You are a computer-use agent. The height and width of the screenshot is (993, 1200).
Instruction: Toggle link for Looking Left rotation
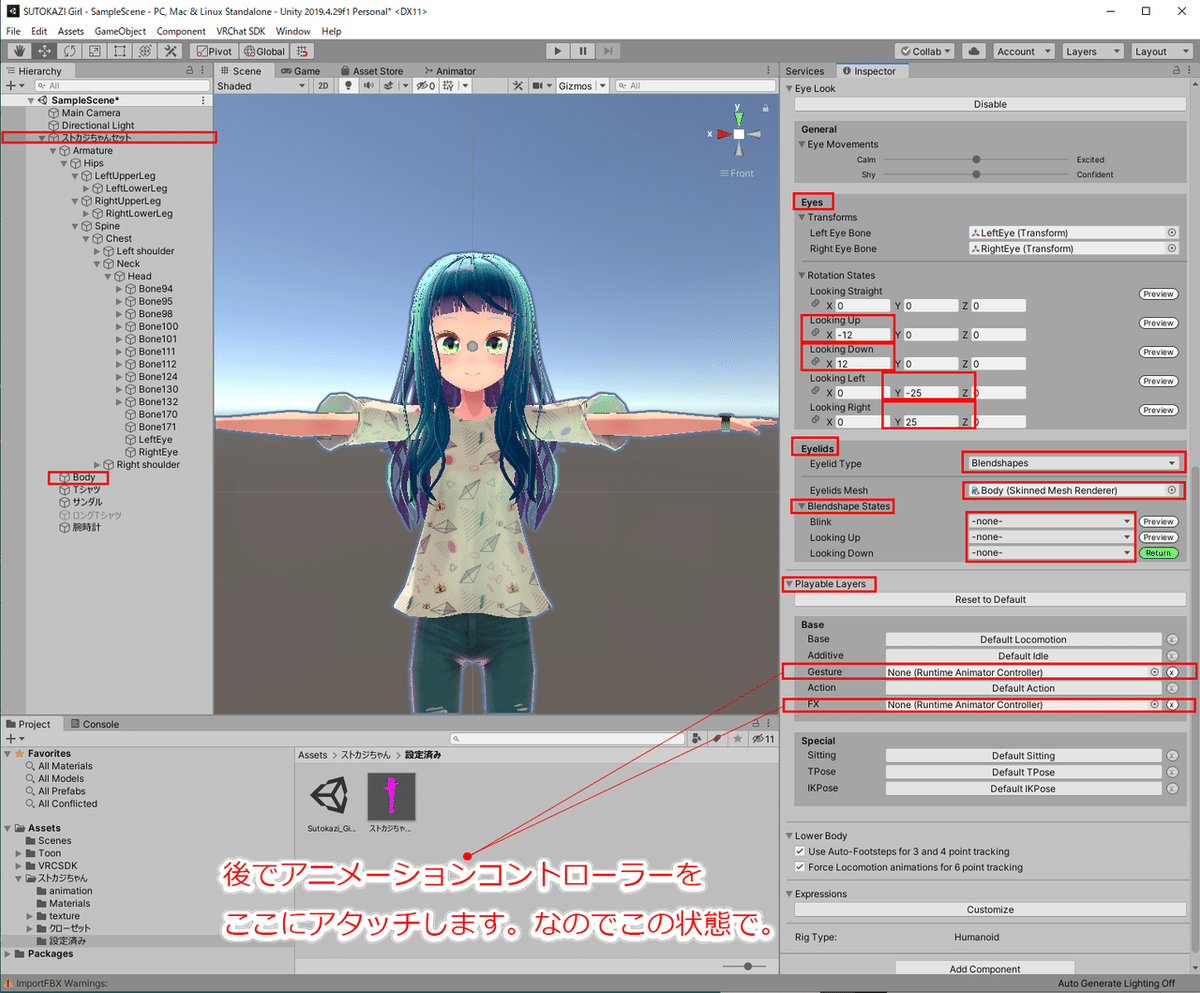tap(815, 392)
